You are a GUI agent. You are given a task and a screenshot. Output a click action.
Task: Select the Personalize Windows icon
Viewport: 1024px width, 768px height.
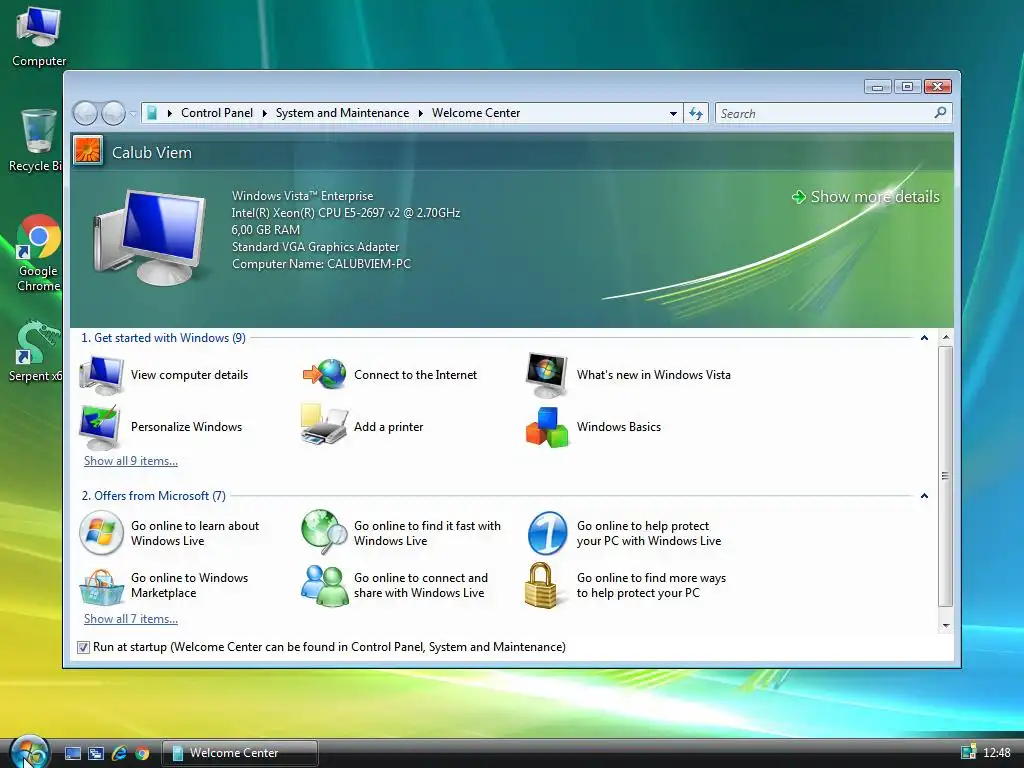click(x=100, y=426)
